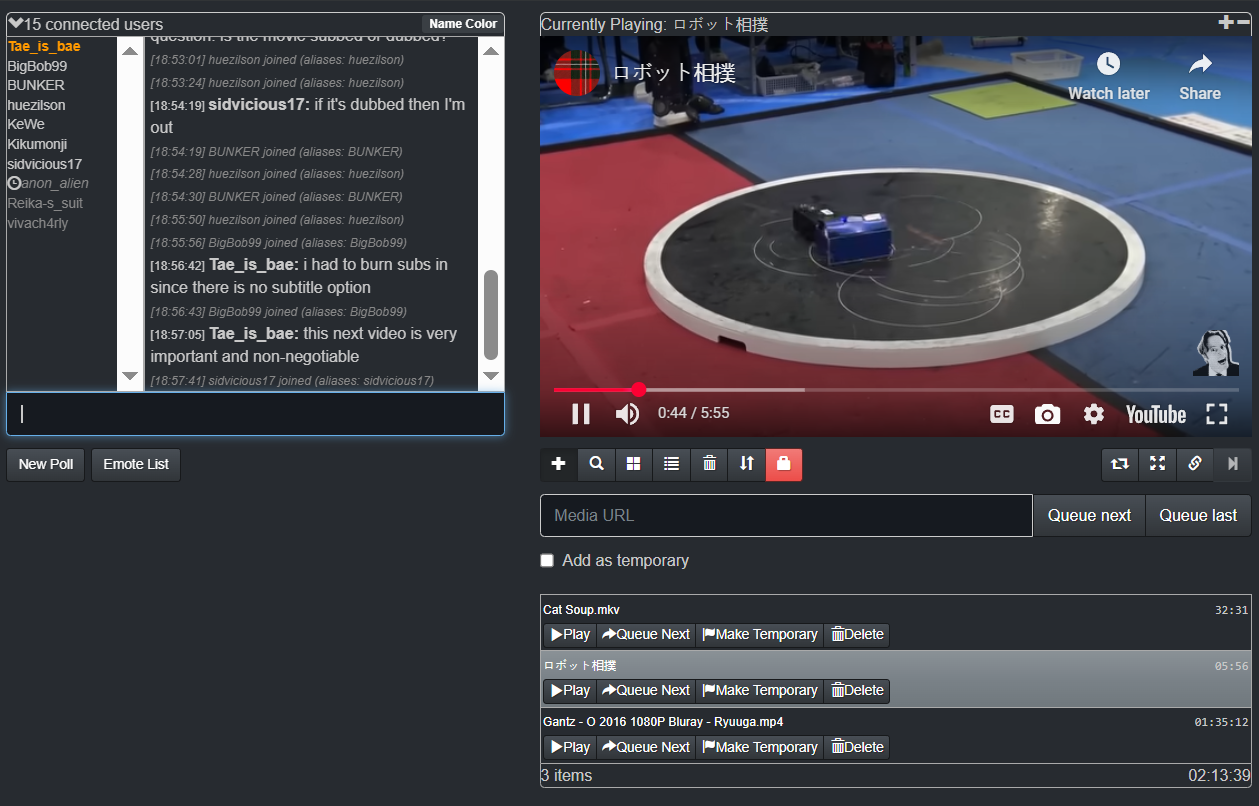Open the list view playlist button

(672, 464)
